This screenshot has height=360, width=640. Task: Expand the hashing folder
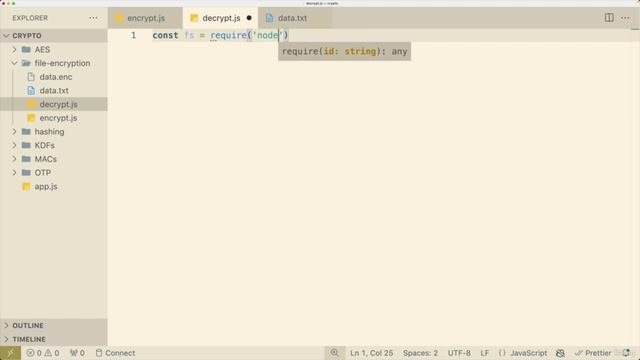53,132
